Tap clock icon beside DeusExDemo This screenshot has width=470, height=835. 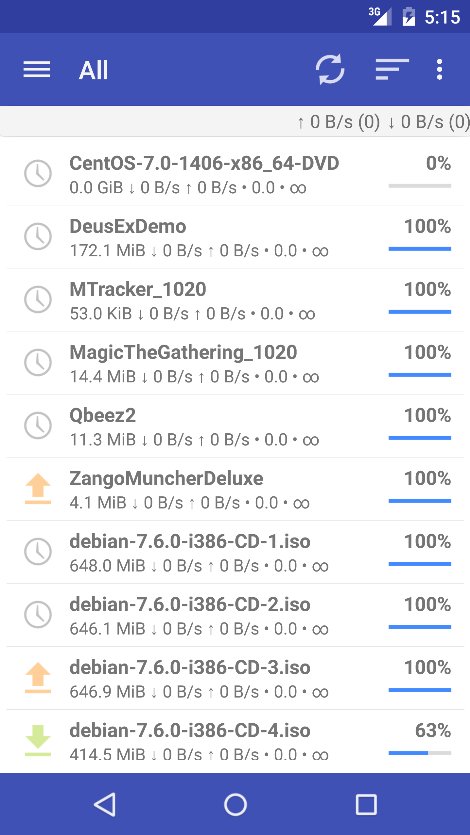click(38, 236)
